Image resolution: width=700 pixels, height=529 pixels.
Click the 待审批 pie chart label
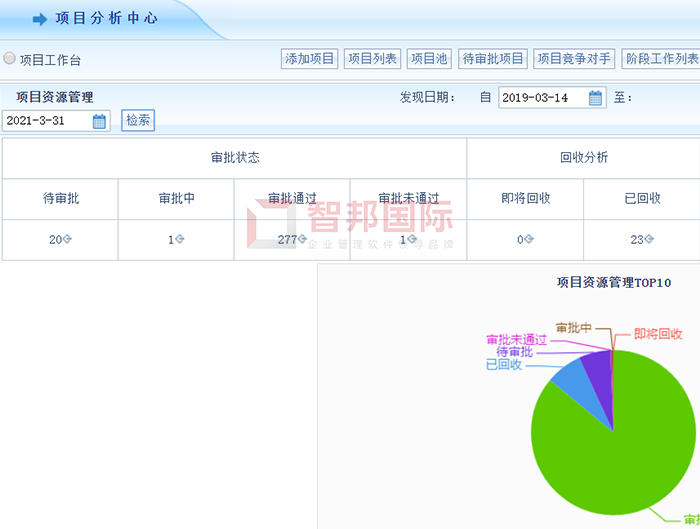tap(515, 352)
